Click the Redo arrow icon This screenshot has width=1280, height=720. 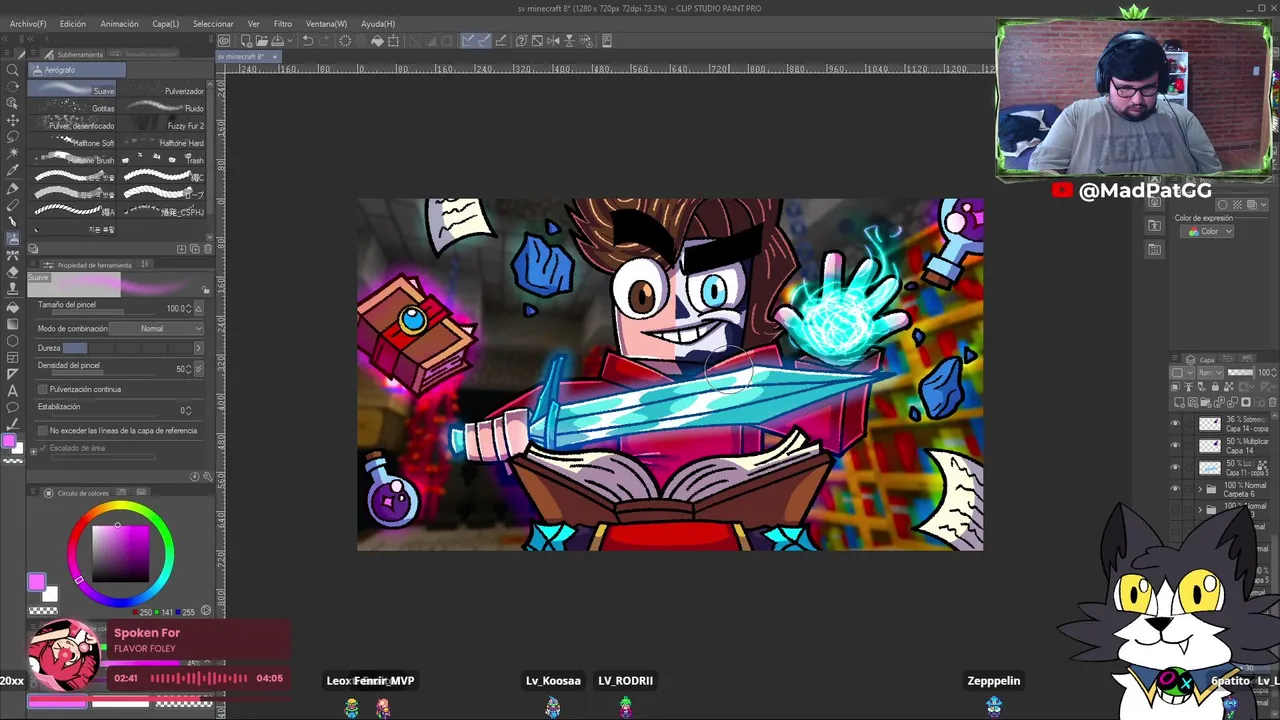(323, 41)
